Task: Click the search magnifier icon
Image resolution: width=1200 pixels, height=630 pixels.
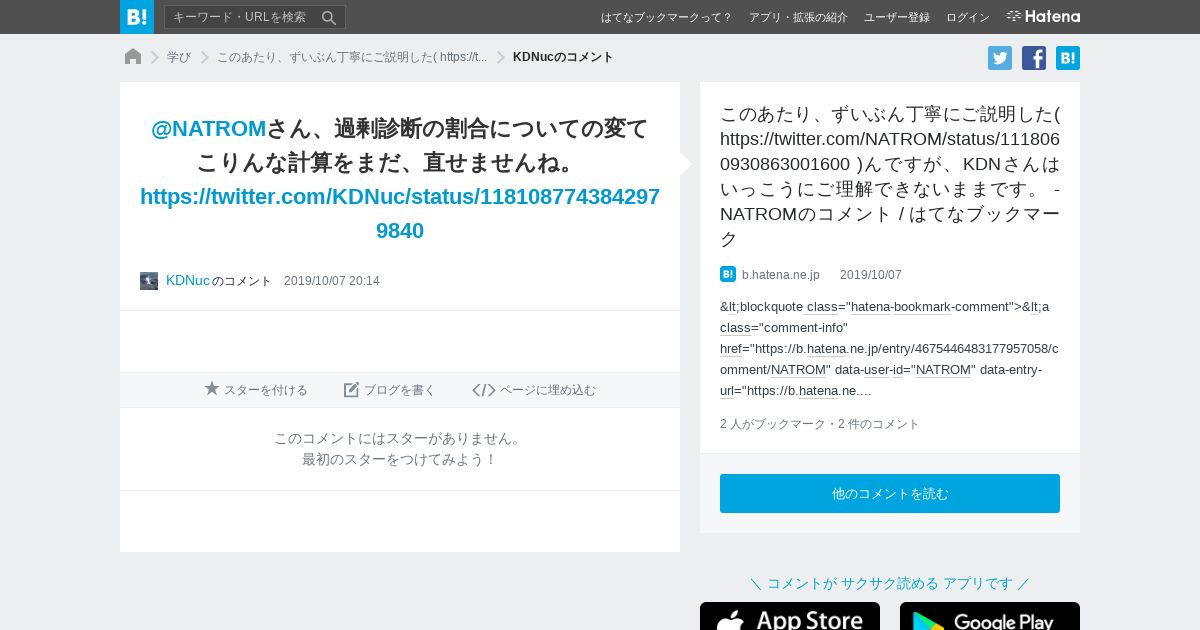Action: click(329, 17)
